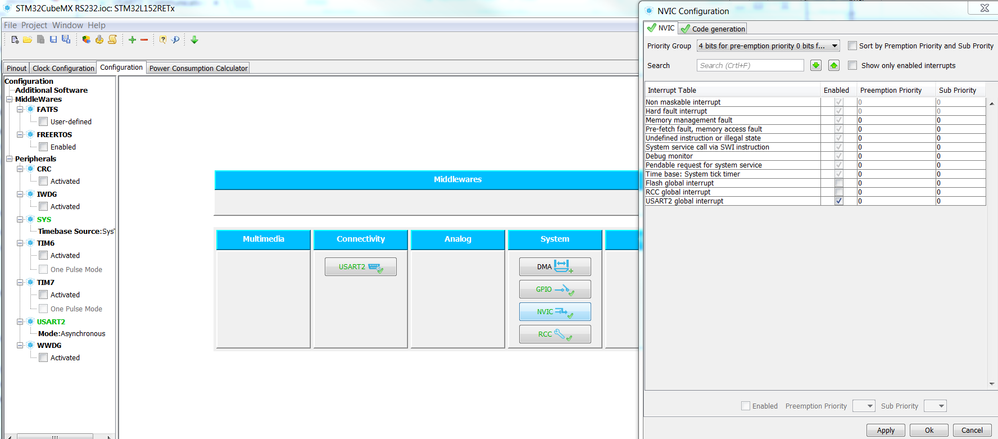Click the red minus toolbar icon

(144, 39)
